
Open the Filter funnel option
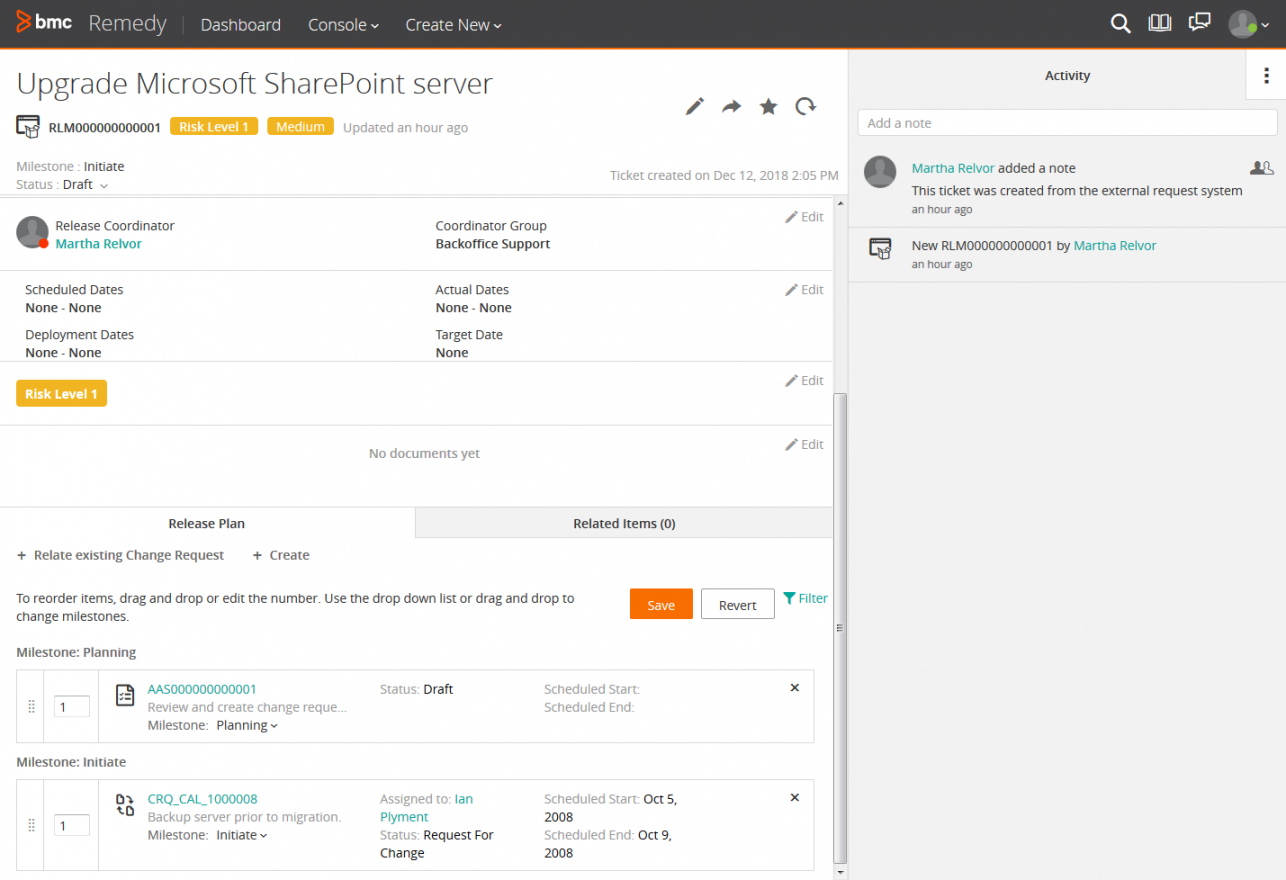pyautogui.click(x=805, y=598)
